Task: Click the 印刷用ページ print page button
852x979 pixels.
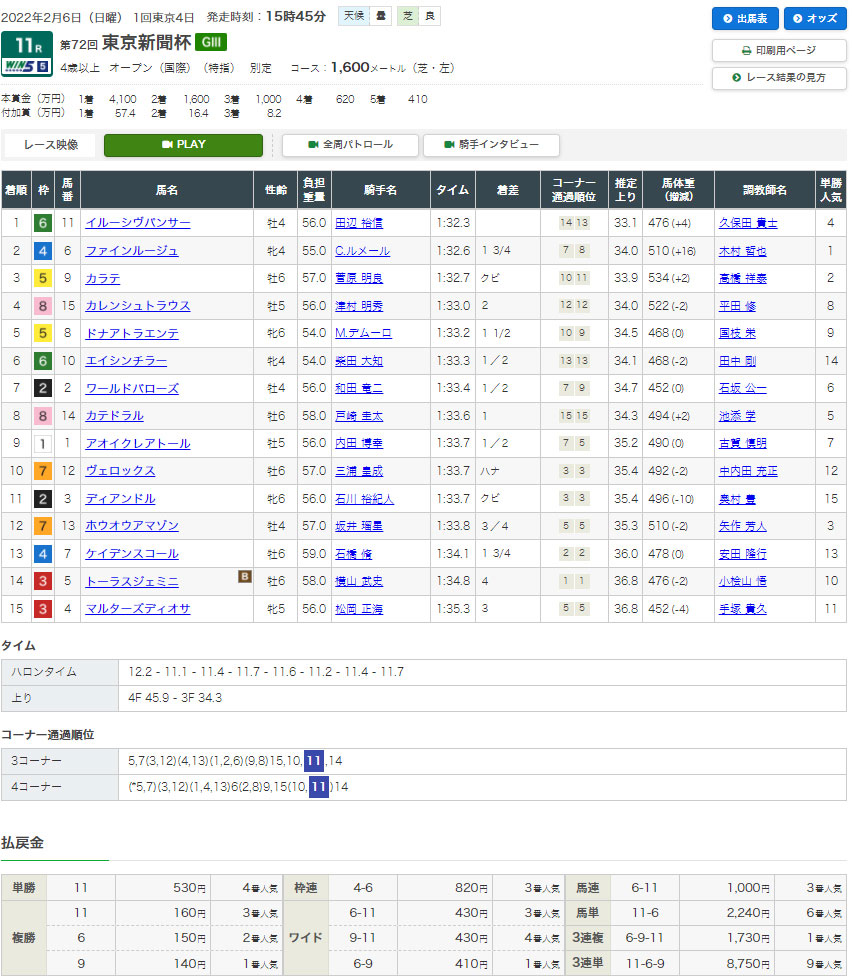Action: (779, 50)
